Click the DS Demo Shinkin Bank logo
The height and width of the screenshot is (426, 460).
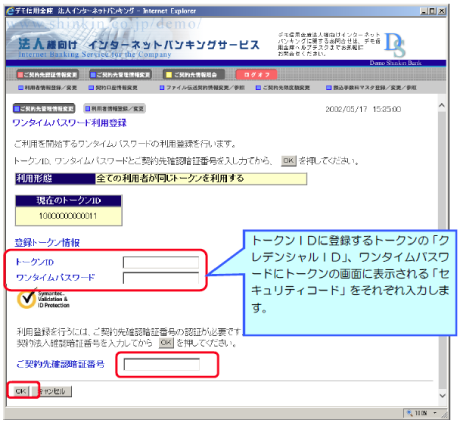point(395,46)
